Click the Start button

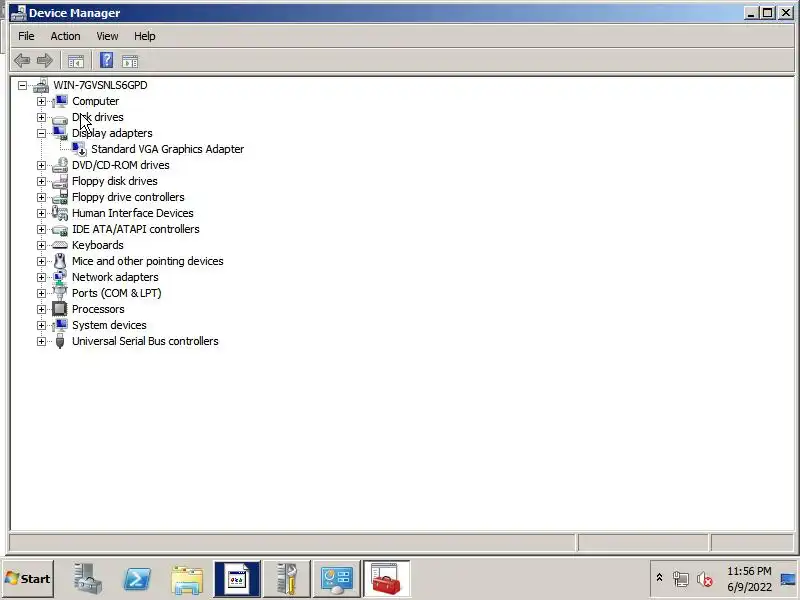(28, 579)
